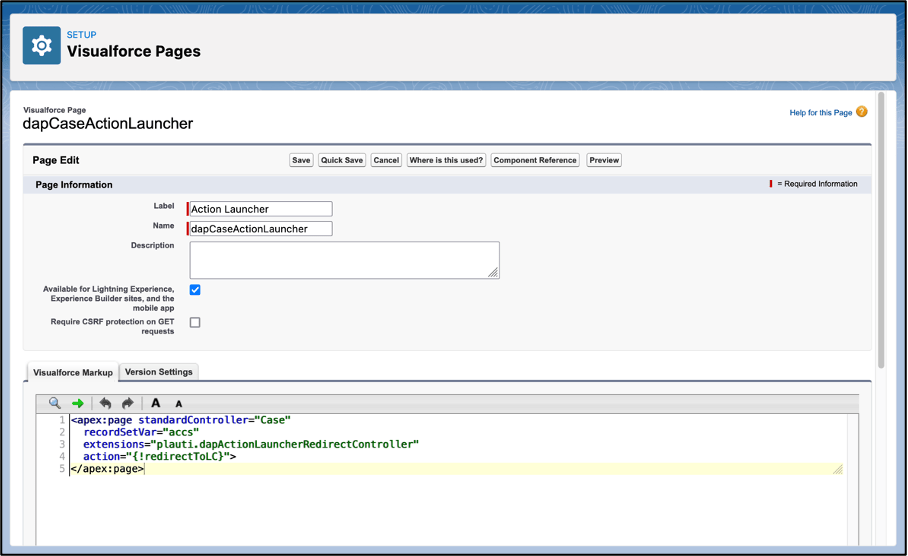This screenshot has width=908, height=556.
Task: Click the code editor resize grip
Action: [x=838, y=470]
